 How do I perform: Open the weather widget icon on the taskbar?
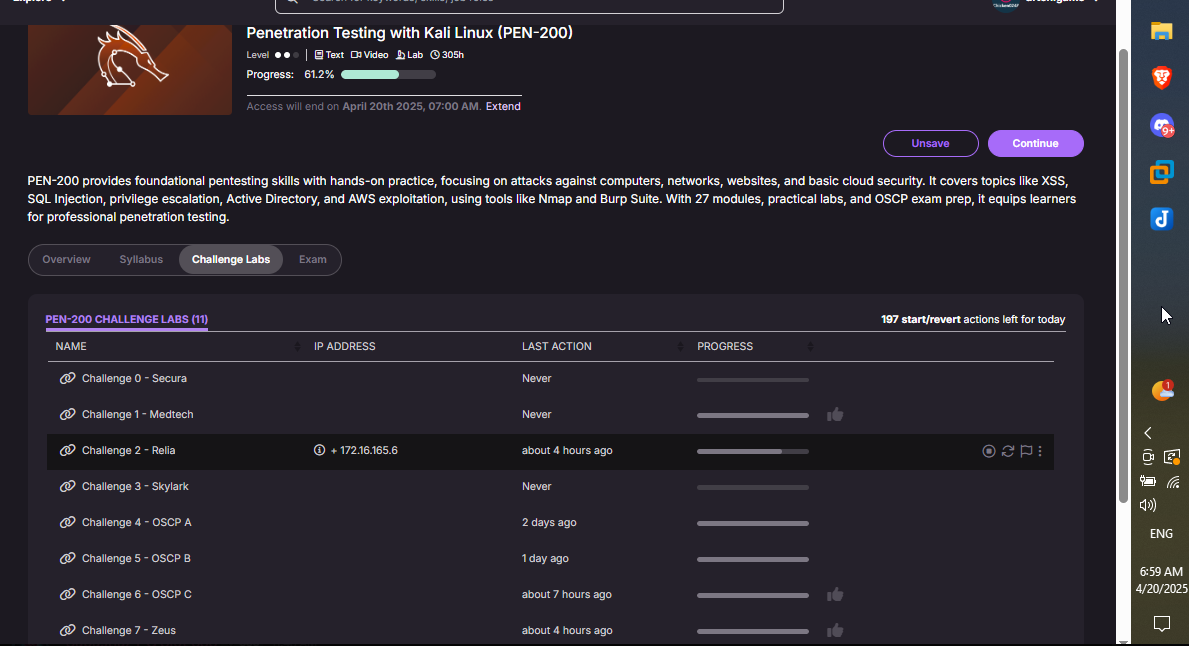tap(1162, 390)
